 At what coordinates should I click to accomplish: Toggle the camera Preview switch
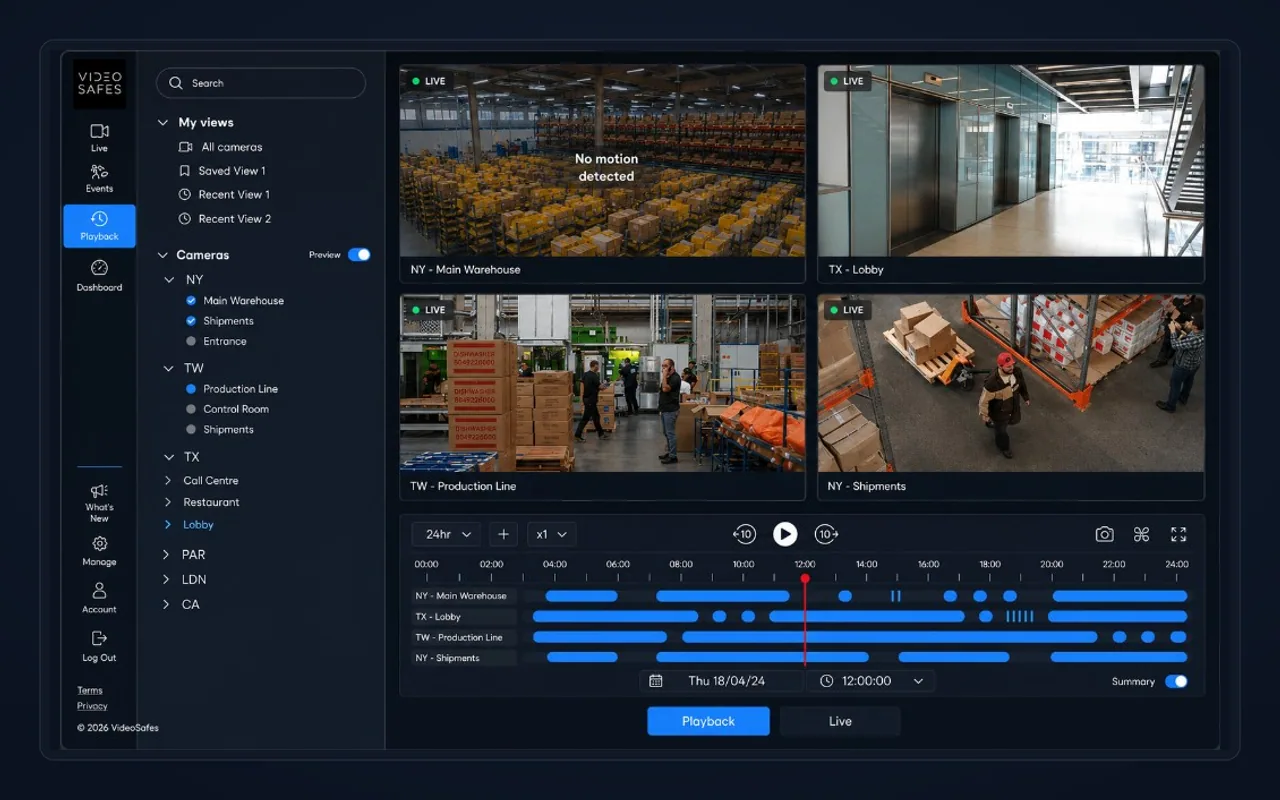pyautogui.click(x=359, y=255)
